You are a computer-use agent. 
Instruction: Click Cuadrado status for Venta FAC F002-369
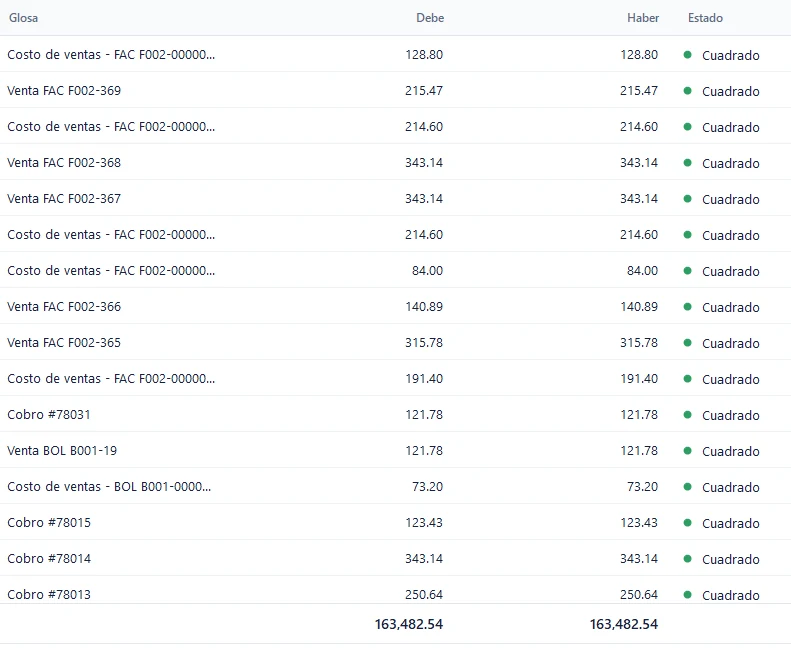[730, 91]
